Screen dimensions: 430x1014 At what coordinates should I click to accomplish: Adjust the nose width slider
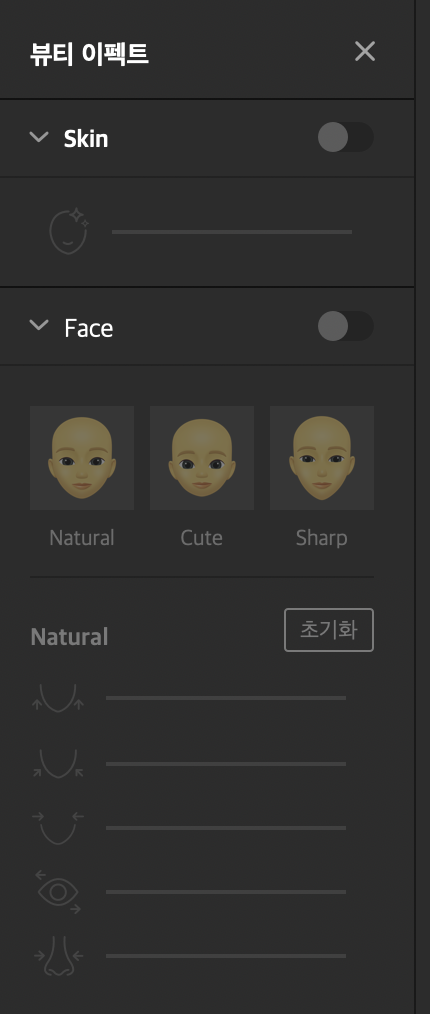coord(226,956)
